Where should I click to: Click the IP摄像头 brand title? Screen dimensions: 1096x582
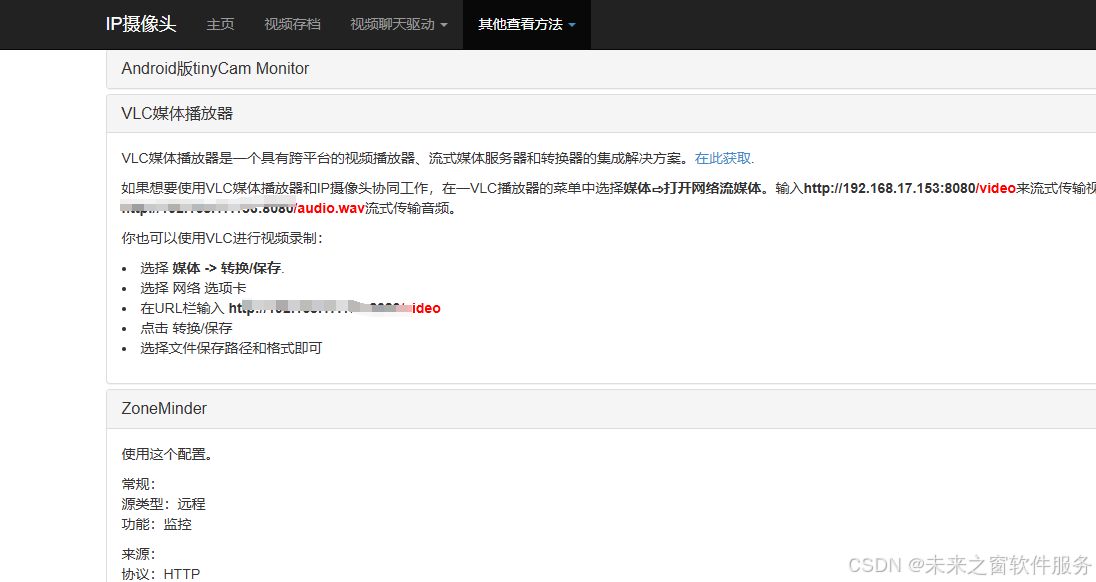pos(140,24)
